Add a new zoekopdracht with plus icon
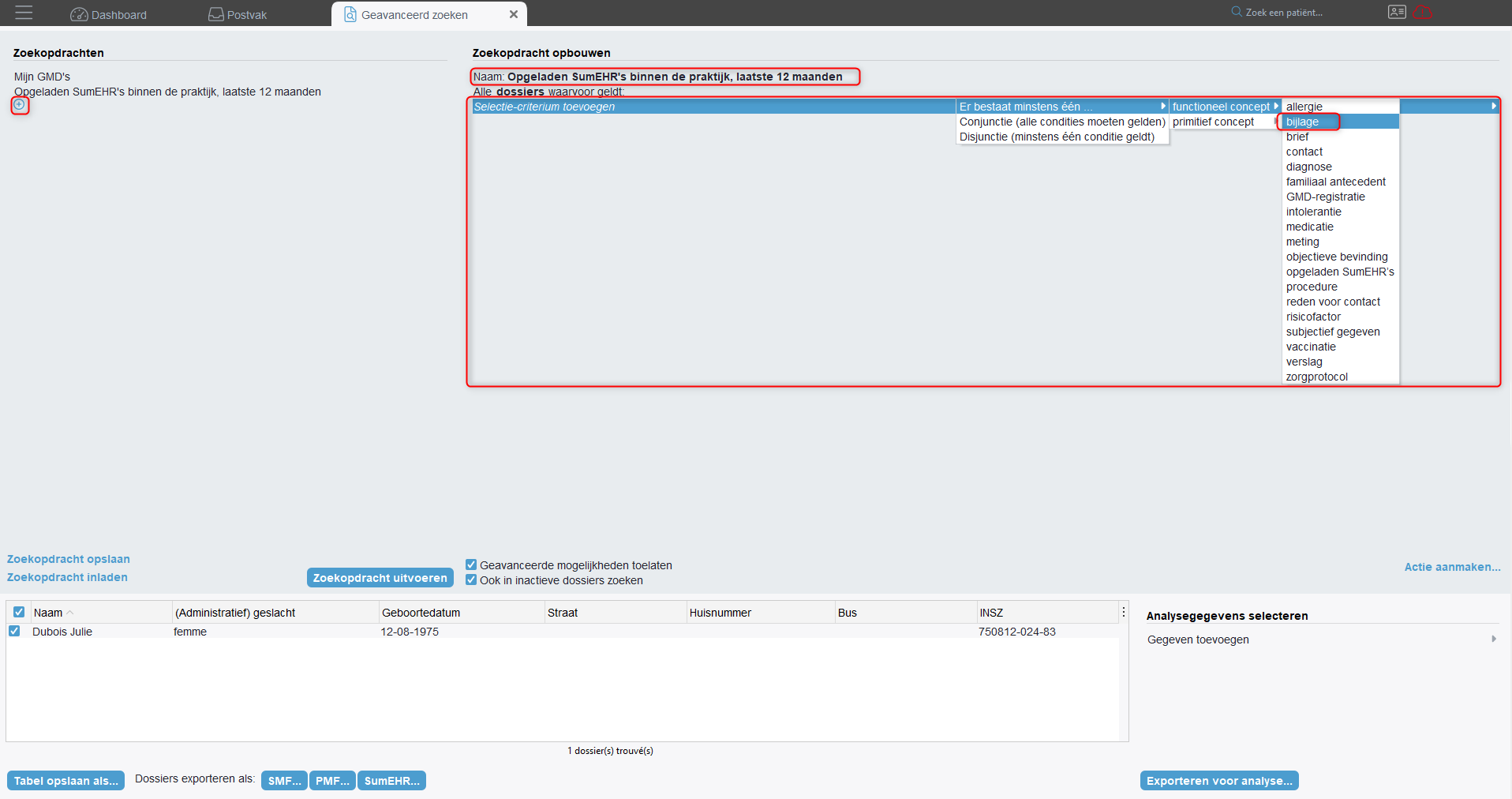The width and height of the screenshot is (1512, 799). [20, 104]
